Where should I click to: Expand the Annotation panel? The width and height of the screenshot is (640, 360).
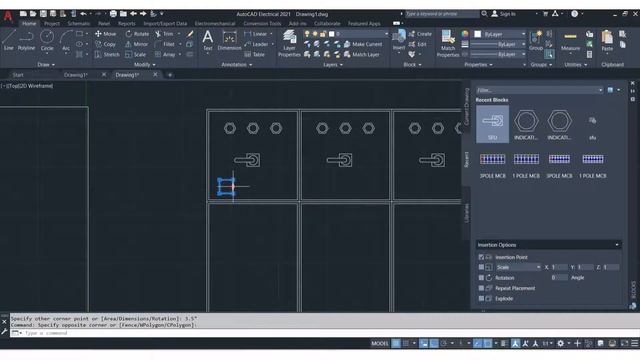coord(237,64)
